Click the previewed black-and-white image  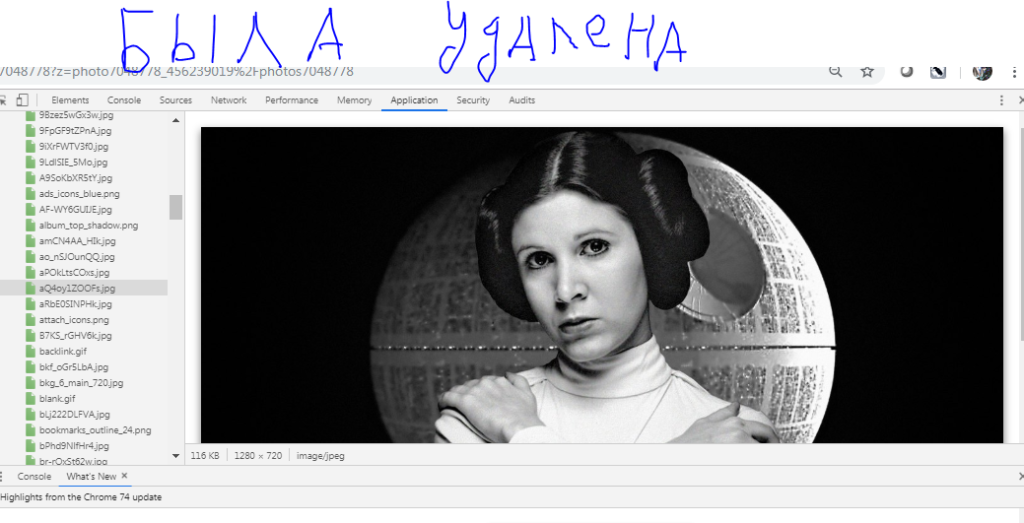[x=601, y=285]
